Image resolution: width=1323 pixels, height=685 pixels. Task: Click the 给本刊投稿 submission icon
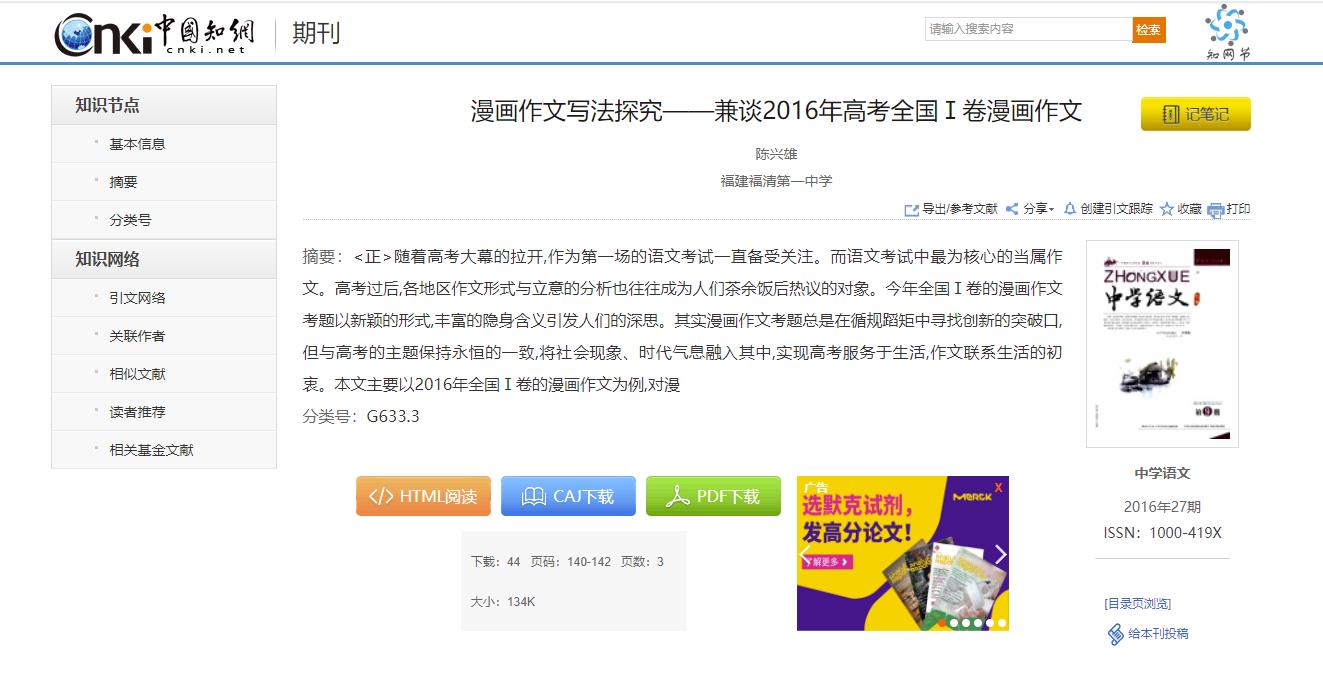(x=1115, y=635)
